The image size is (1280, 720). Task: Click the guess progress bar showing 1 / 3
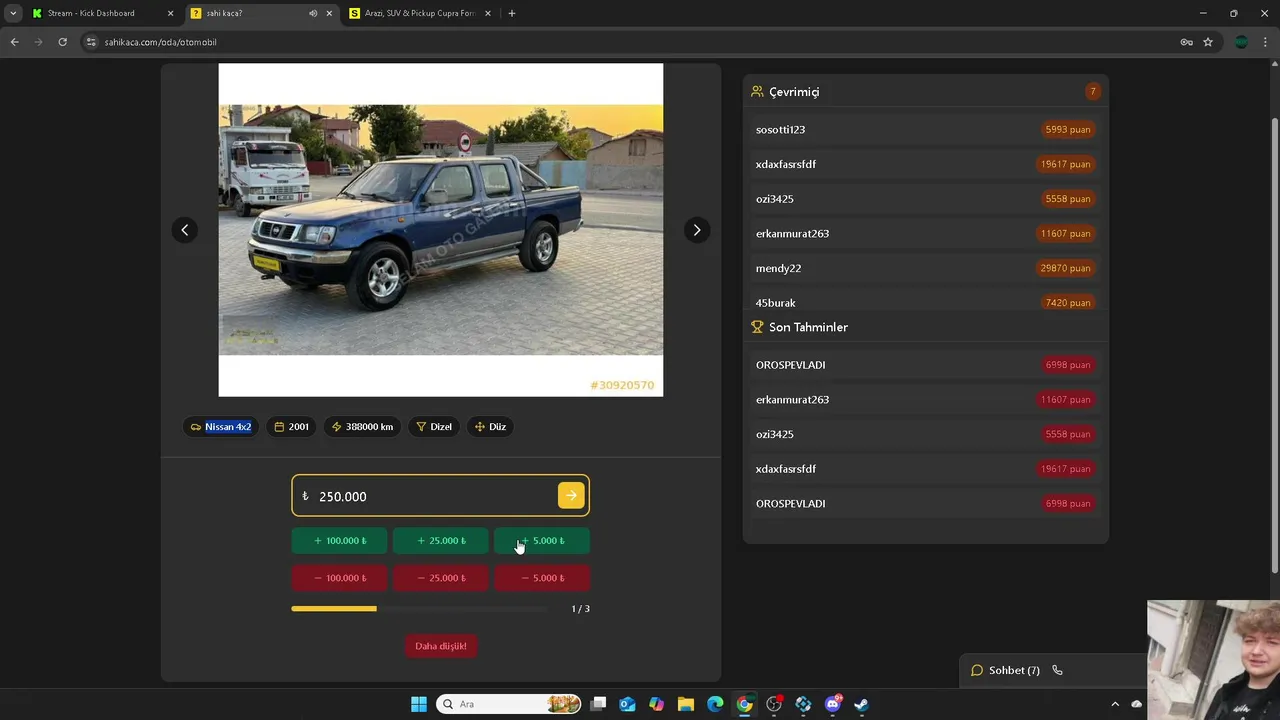[420, 608]
